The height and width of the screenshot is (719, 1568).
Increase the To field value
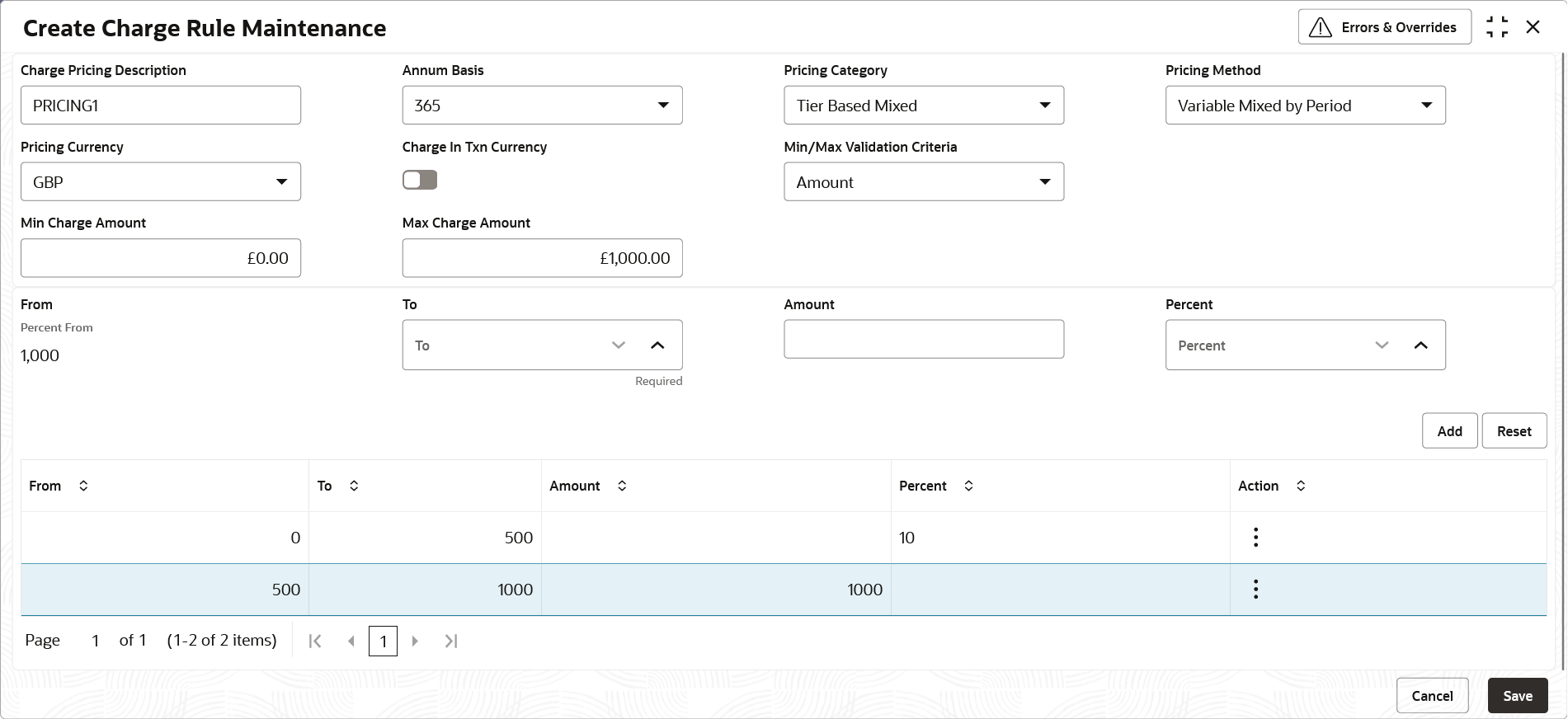point(657,345)
